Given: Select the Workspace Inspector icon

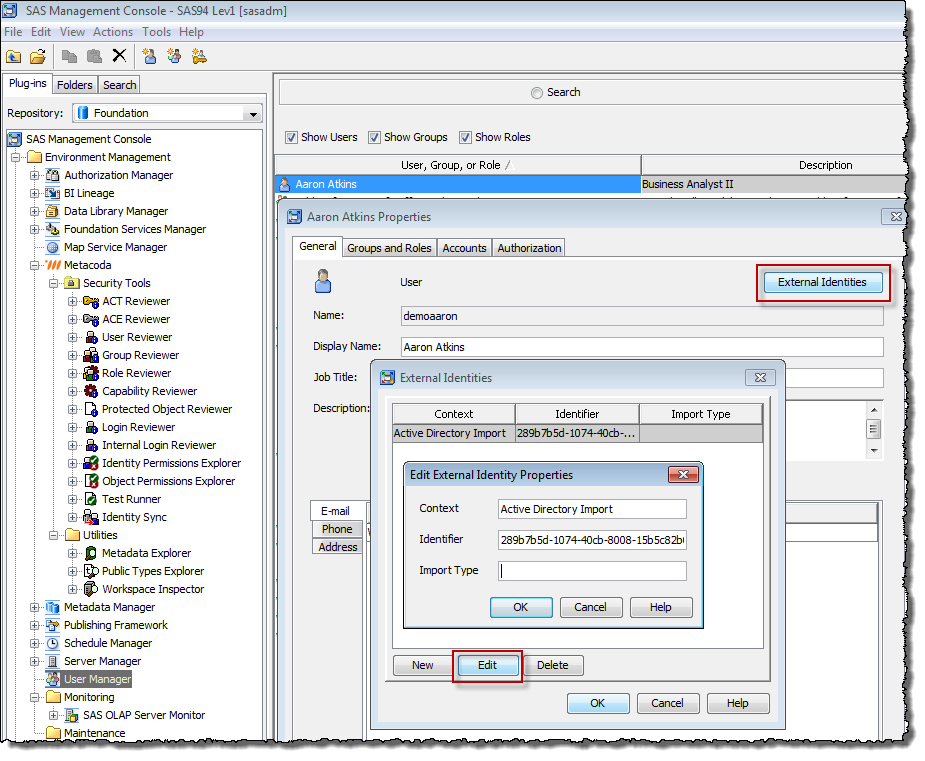Looking at the screenshot, I should [x=91, y=589].
